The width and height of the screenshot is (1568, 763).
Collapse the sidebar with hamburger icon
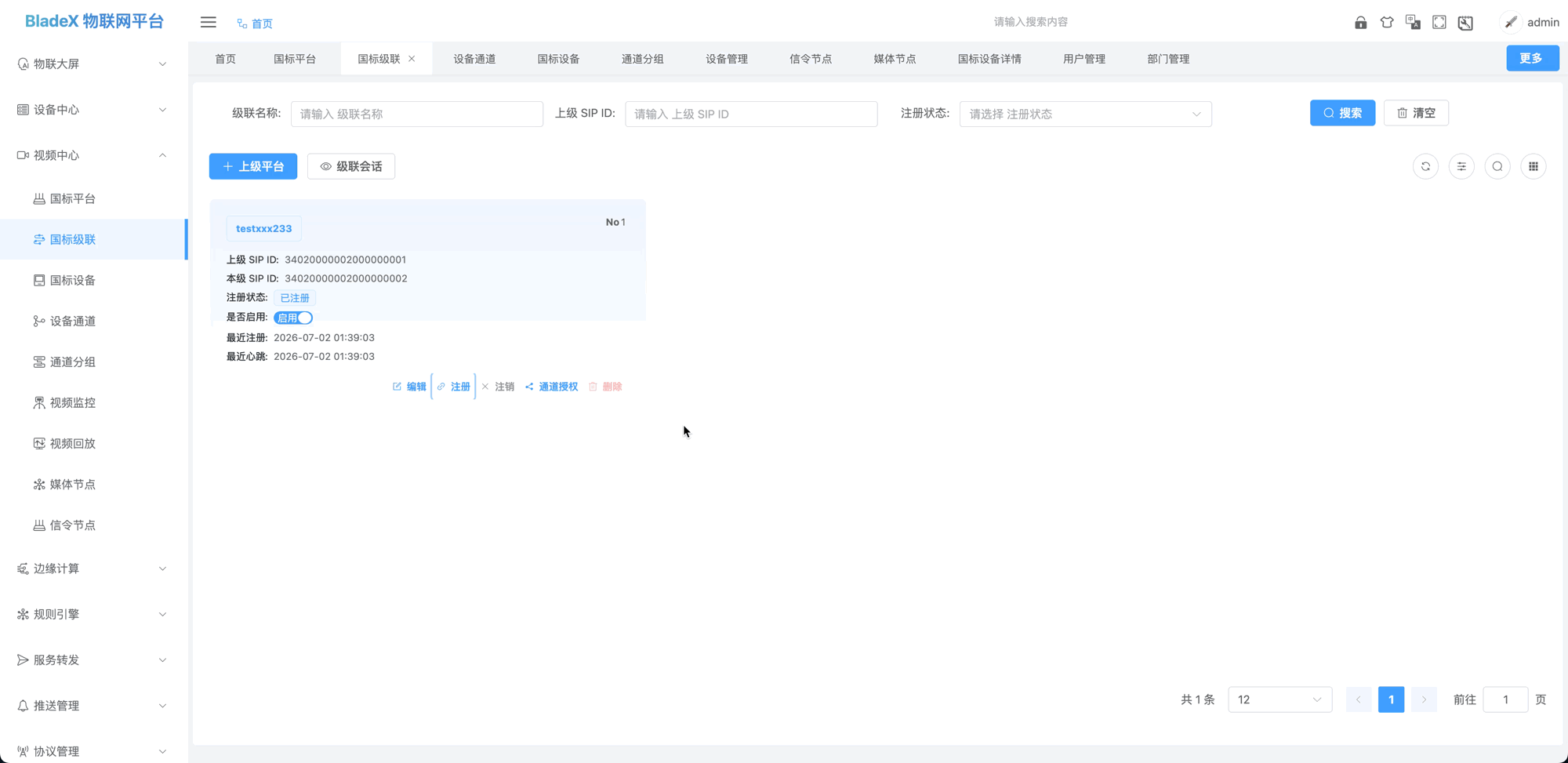[x=208, y=22]
